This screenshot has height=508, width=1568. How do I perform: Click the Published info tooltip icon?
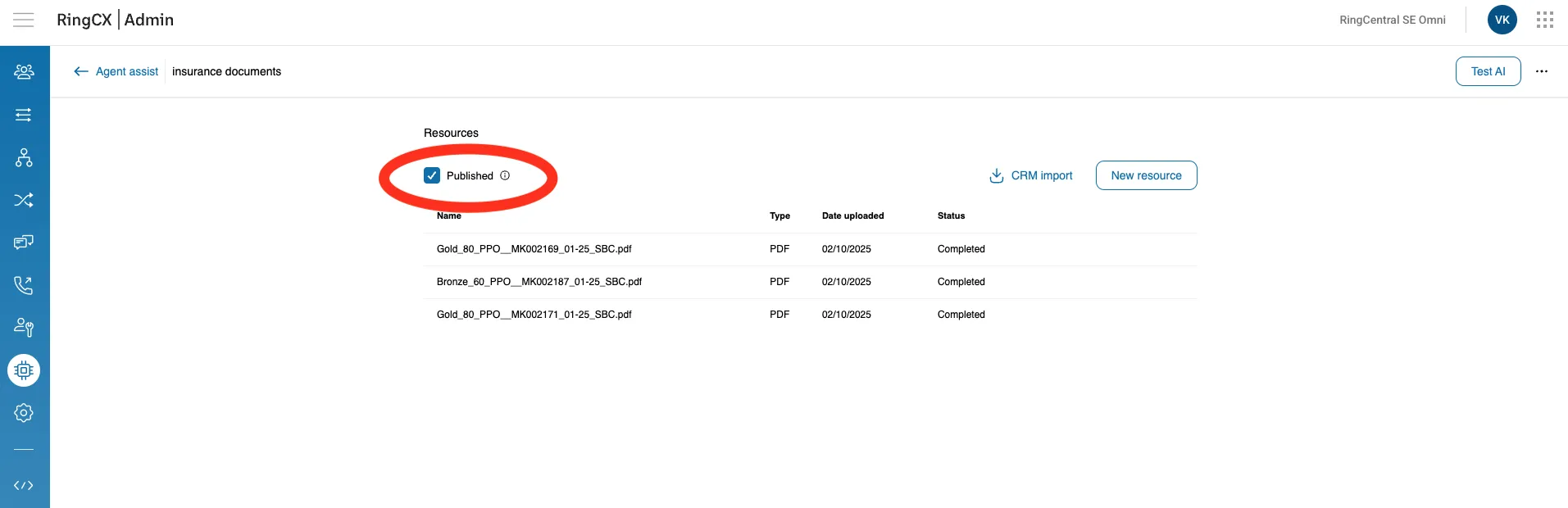505,175
